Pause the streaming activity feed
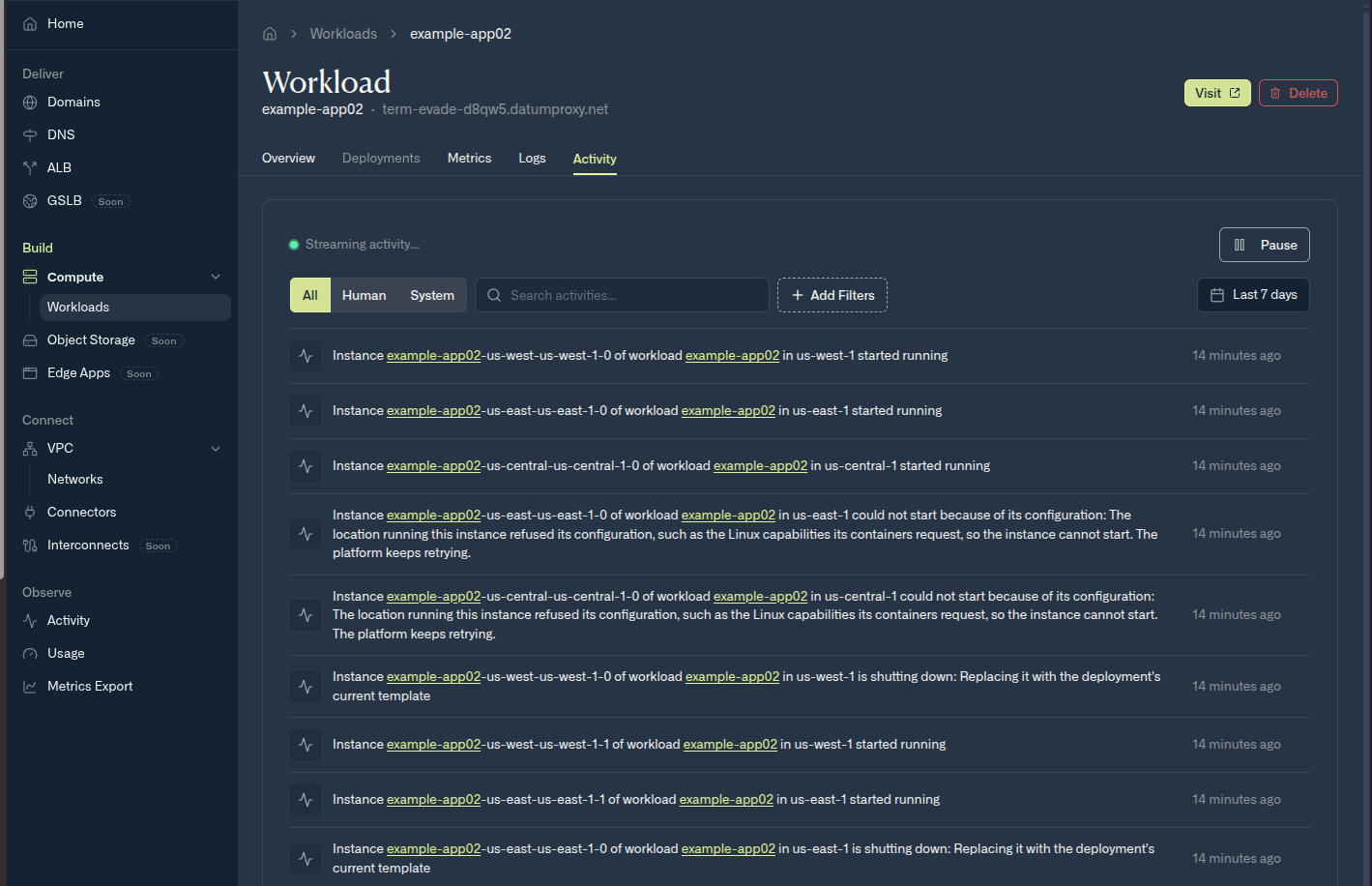 (1265, 245)
